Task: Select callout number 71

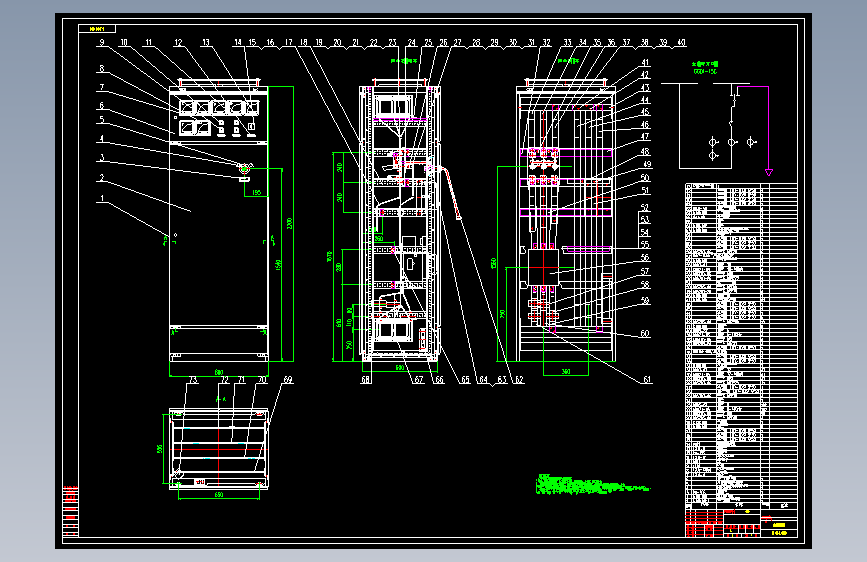Action: click(242, 379)
